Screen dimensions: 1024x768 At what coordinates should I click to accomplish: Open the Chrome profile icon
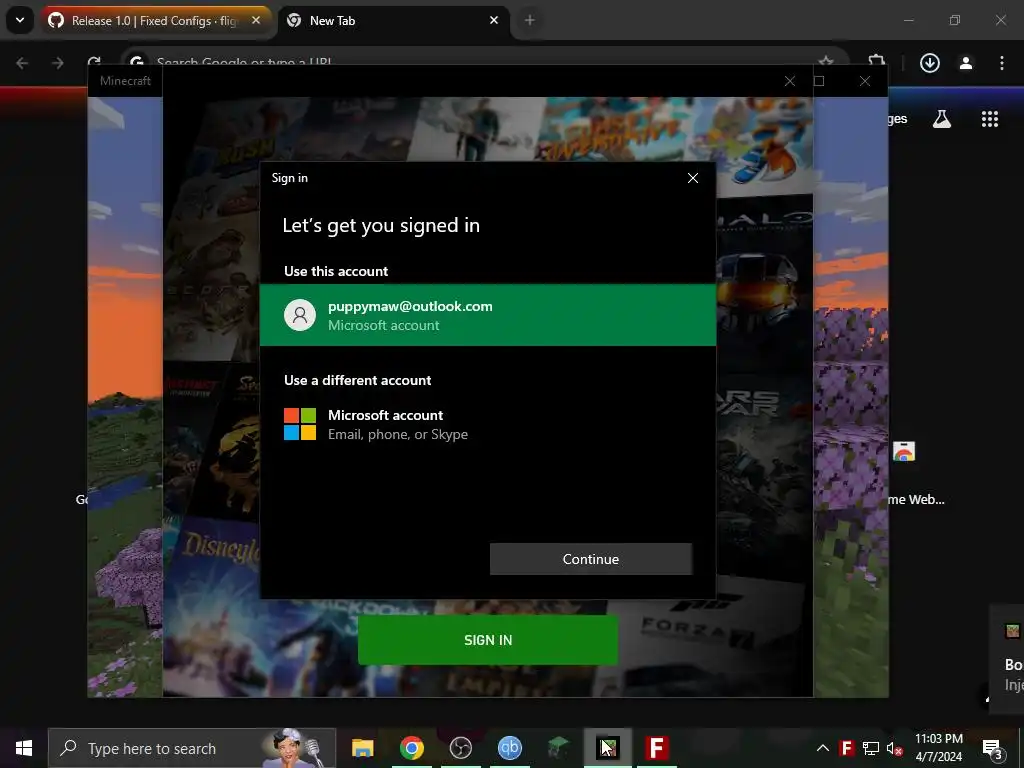(x=966, y=63)
